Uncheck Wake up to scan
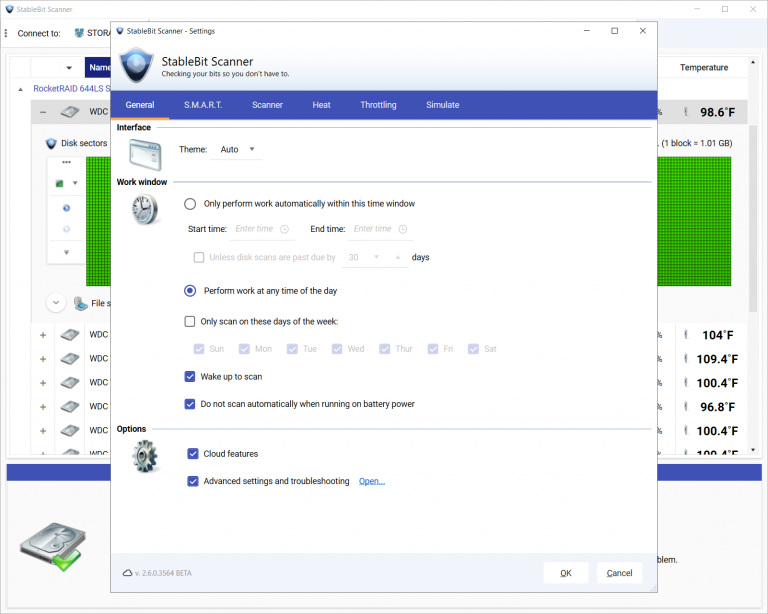Screen dimensions: 768x614 point(190,377)
